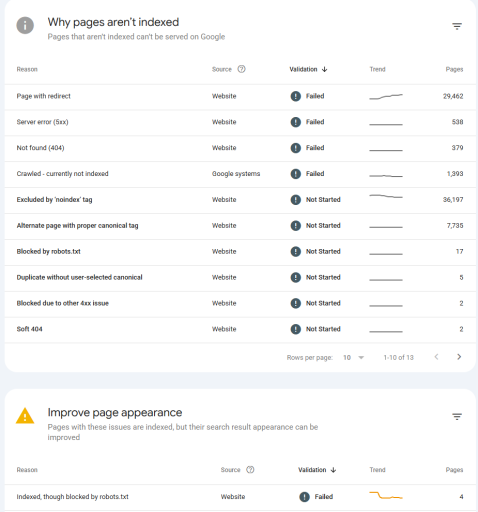Open the Server error (5xx) row
Image resolution: width=478 pixels, height=512 pixels.
[240, 122]
